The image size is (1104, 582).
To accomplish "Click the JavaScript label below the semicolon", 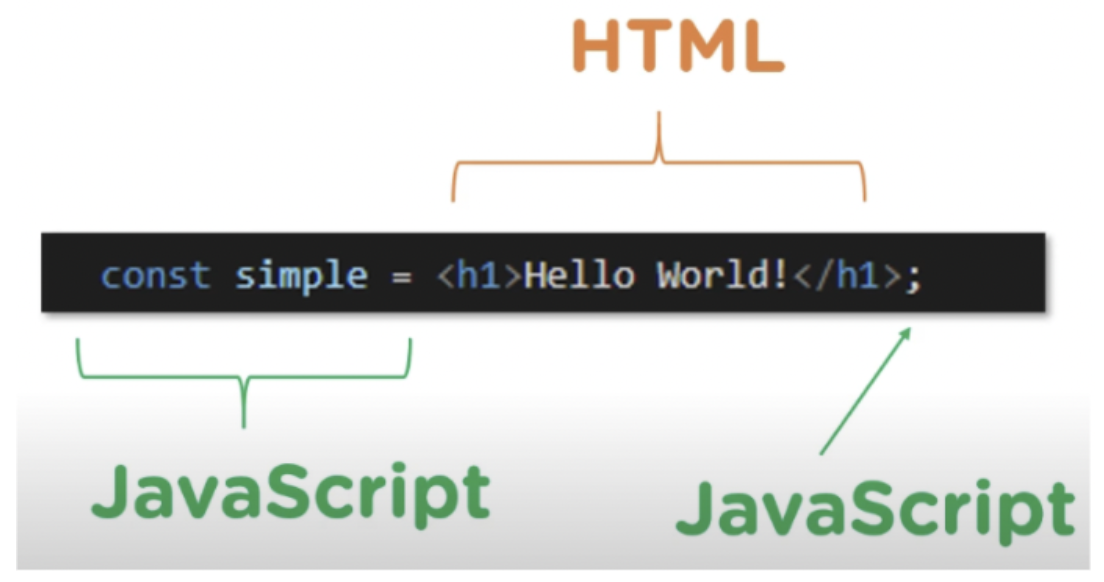I will point(876,512).
